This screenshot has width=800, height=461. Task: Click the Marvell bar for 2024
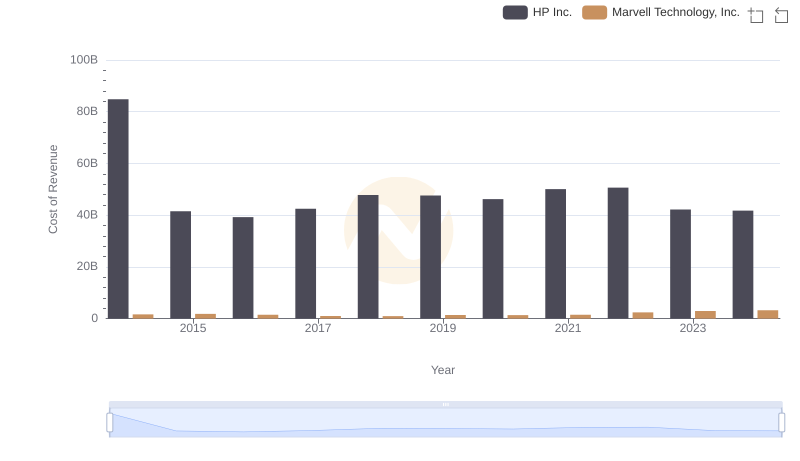768,315
